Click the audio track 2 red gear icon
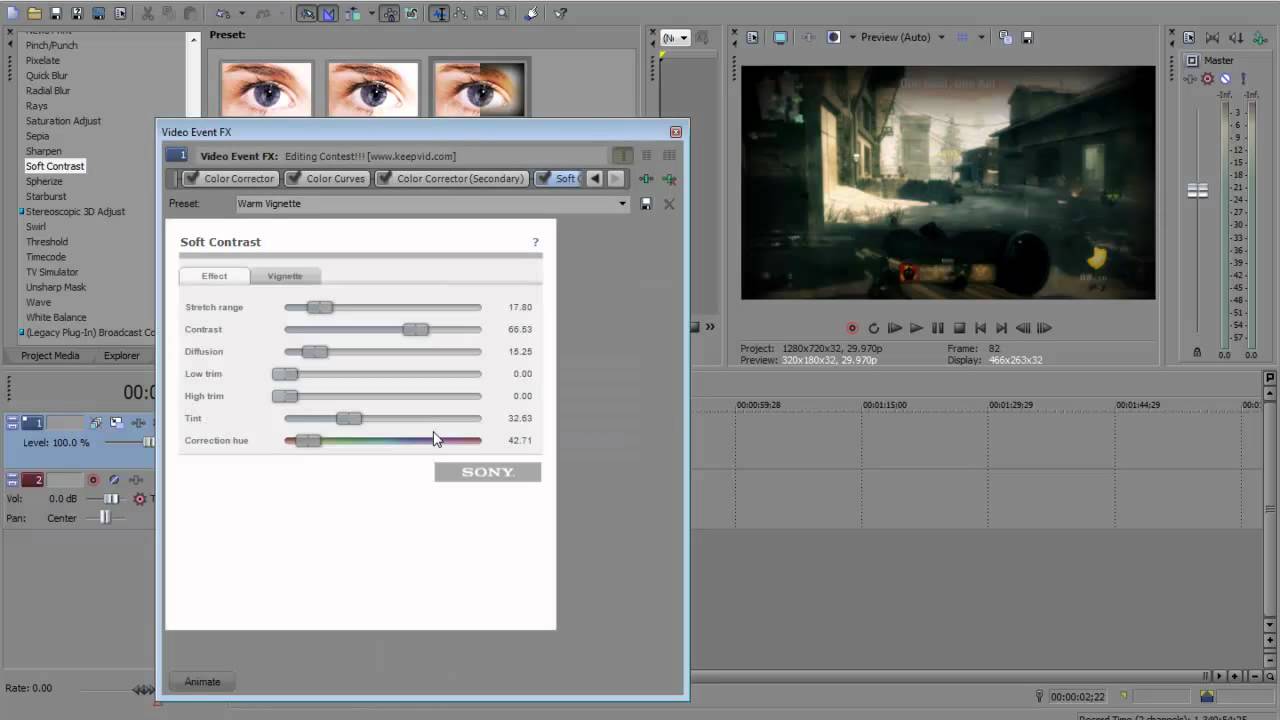Image resolution: width=1280 pixels, height=720 pixels. tap(139, 499)
